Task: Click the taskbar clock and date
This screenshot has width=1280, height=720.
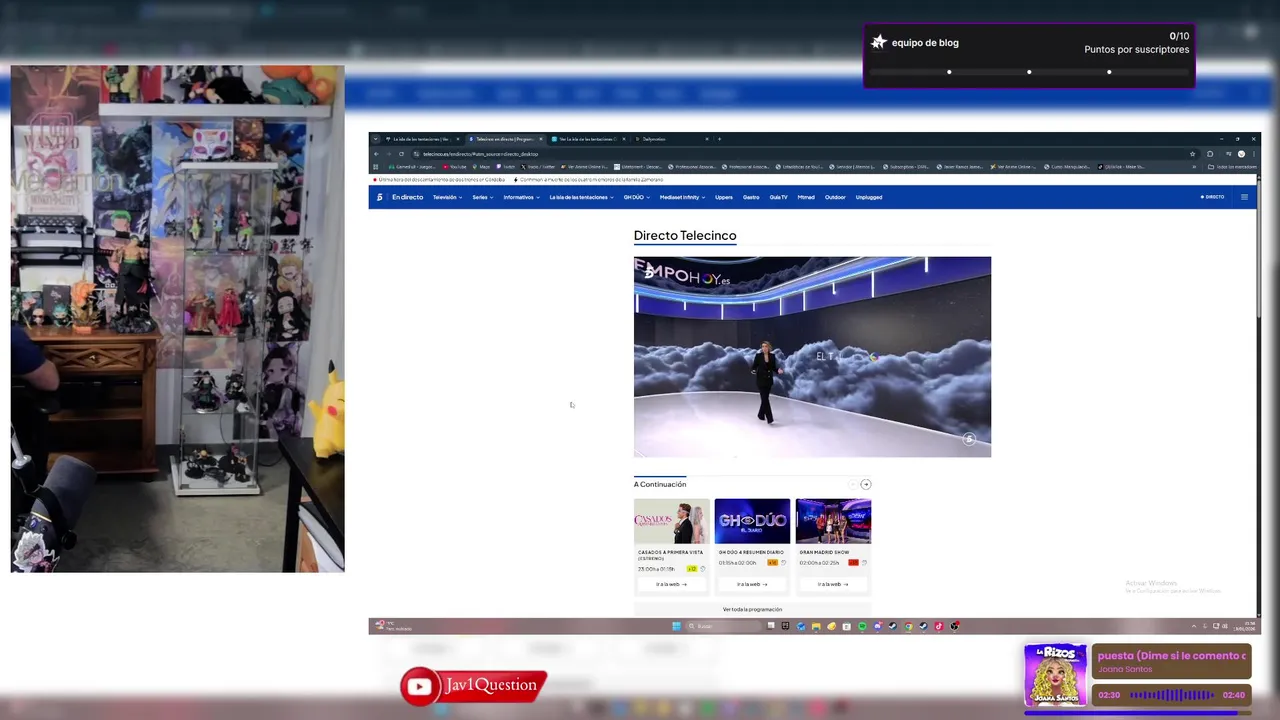Action: (x=1244, y=626)
